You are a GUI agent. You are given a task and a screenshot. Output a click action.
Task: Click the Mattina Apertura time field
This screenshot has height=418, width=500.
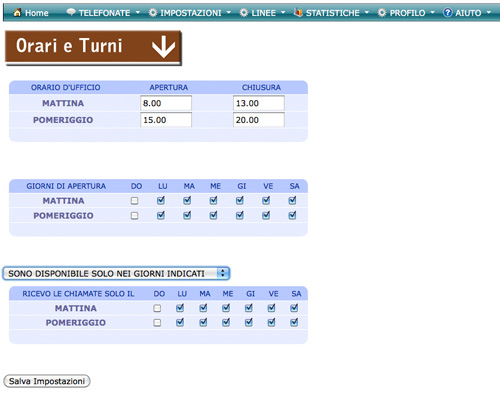pos(166,103)
